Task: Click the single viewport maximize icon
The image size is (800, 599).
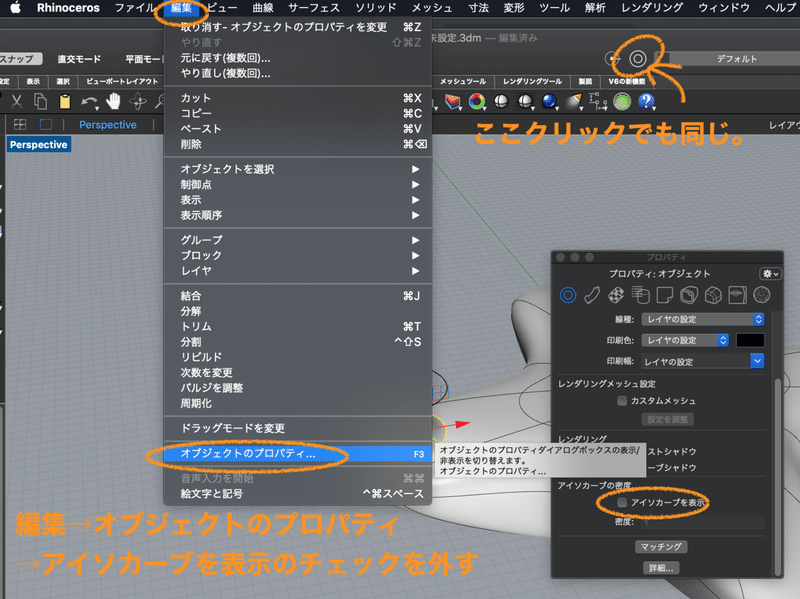Action: tap(46, 124)
